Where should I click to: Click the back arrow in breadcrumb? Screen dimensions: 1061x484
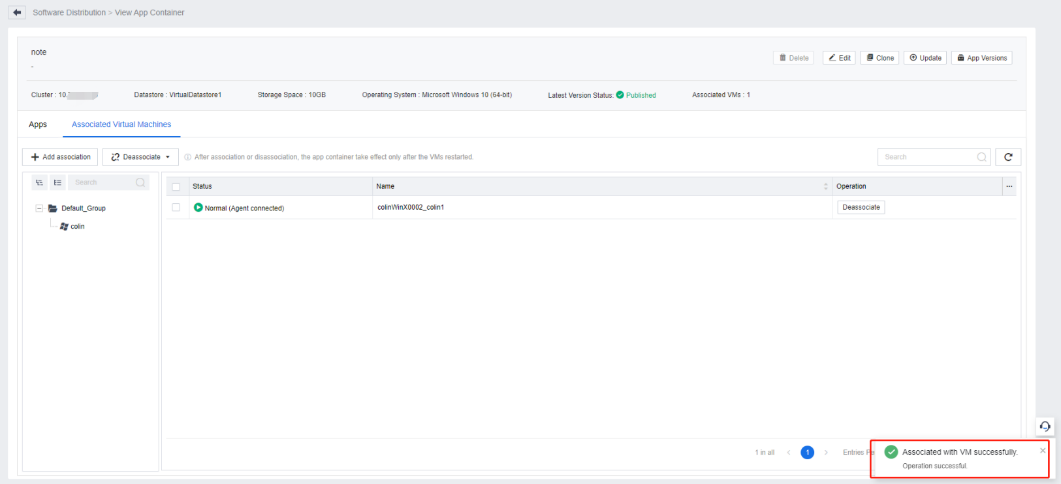[18, 12]
